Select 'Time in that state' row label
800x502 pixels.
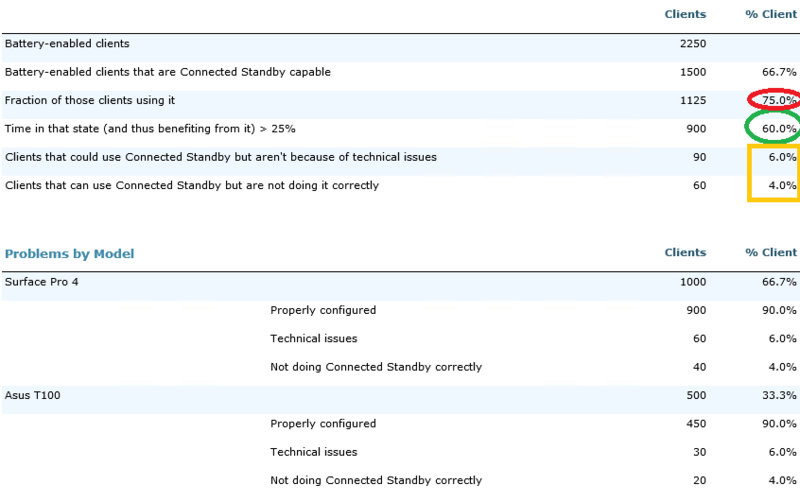(150, 129)
